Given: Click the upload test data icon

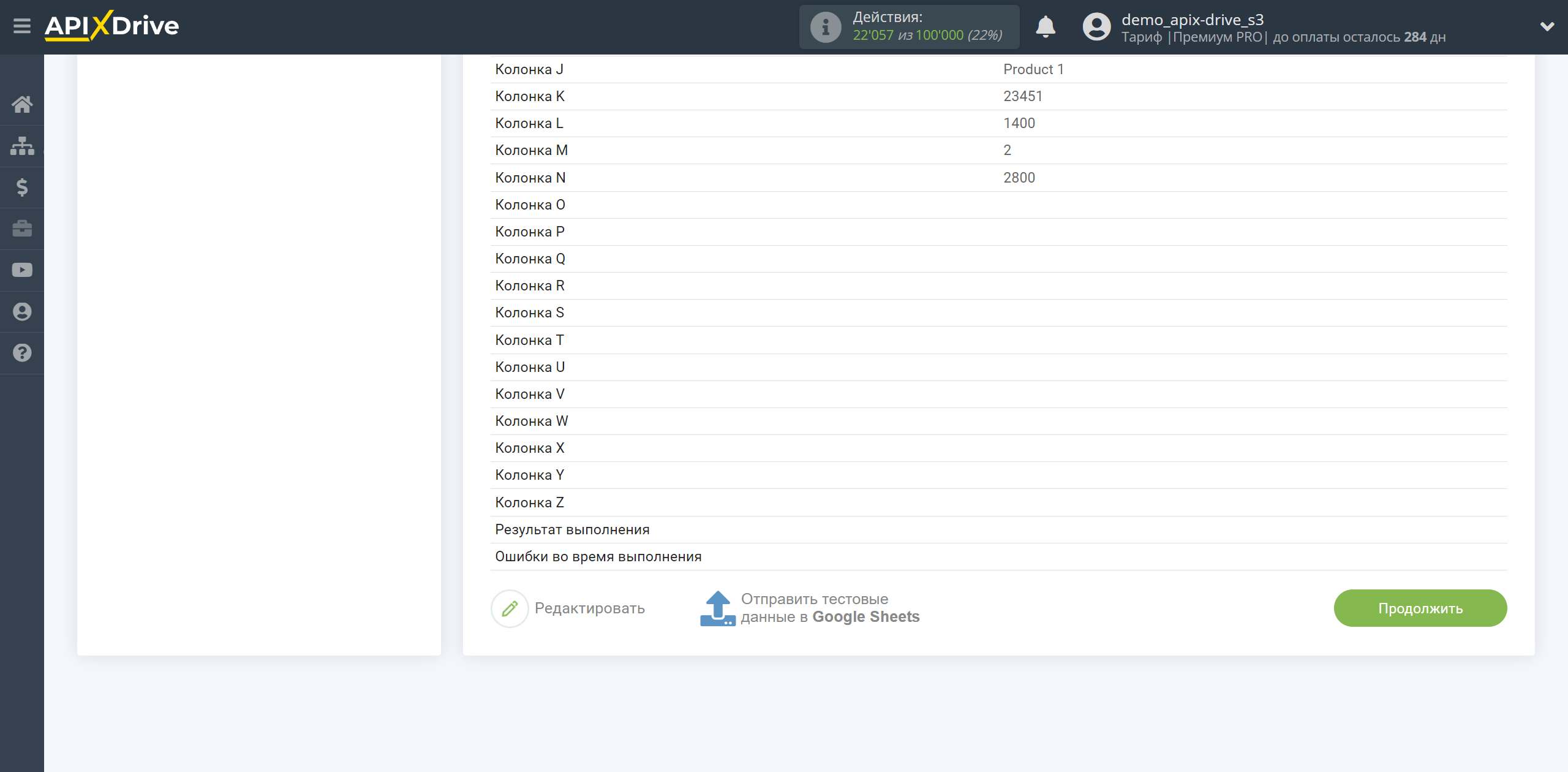Looking at the screenshot, I should pos(717,608).
